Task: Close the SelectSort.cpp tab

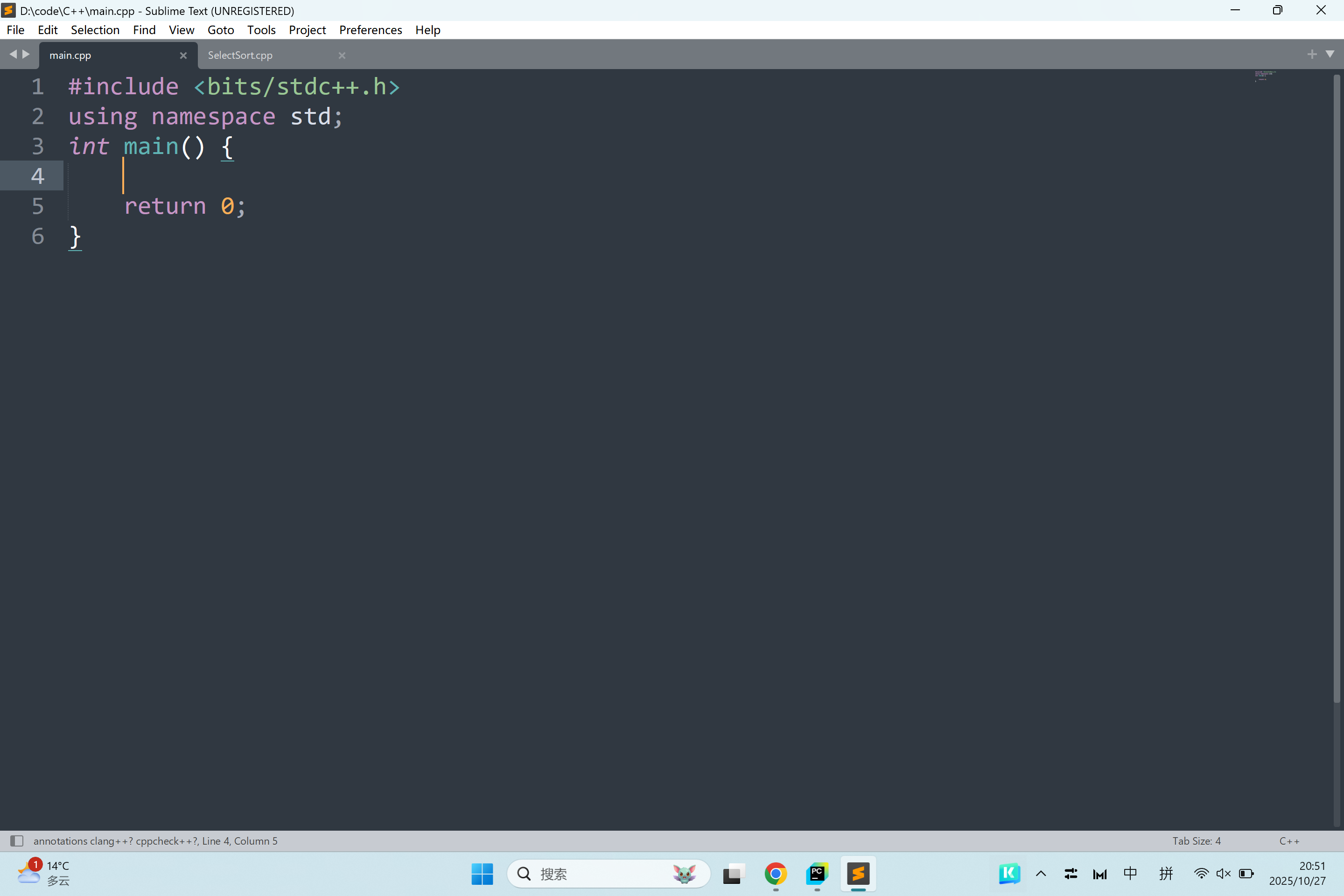Action: [342, 56]
